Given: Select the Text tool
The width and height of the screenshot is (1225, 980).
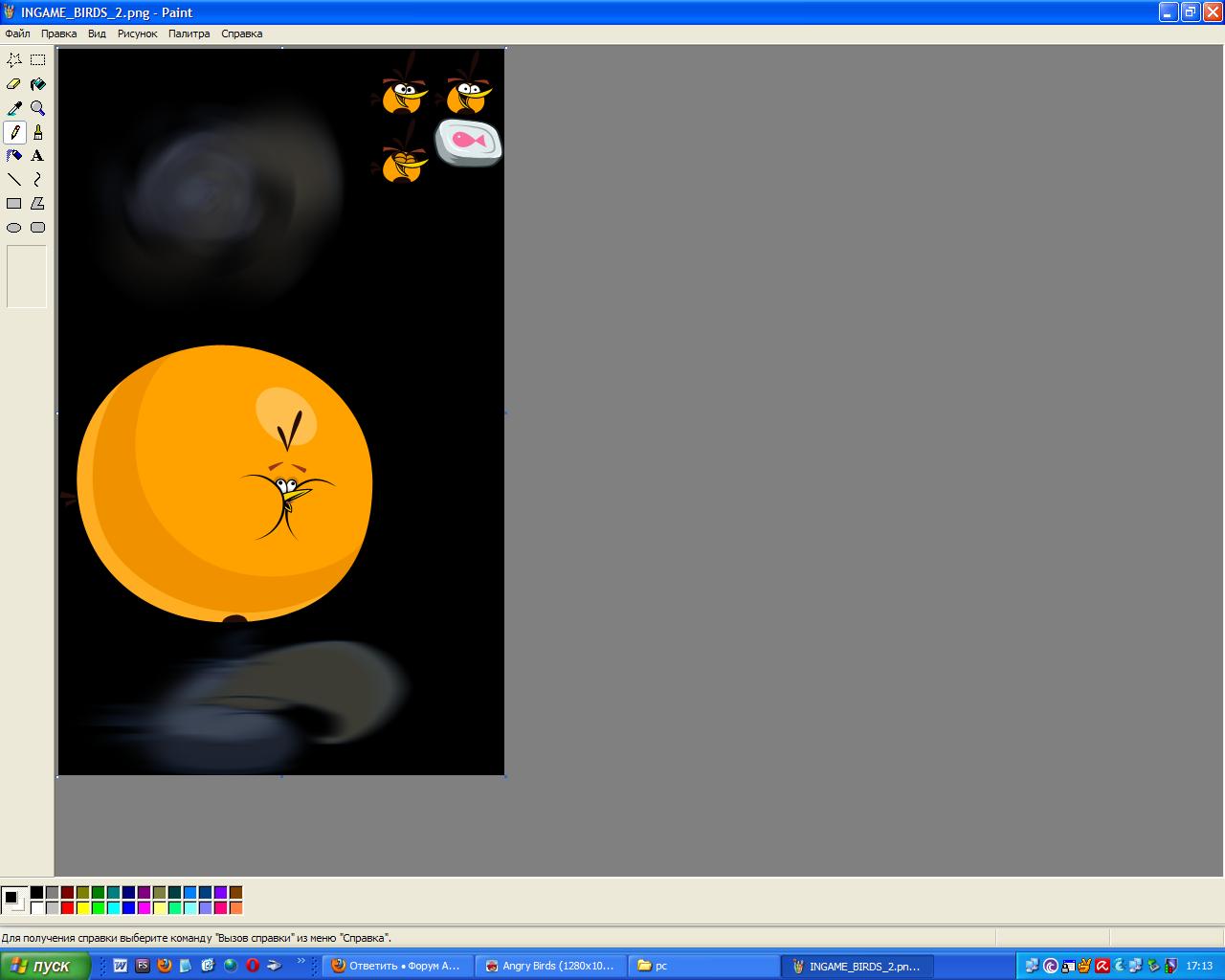Looking at the screenshot, I should (x=38, y=156).
